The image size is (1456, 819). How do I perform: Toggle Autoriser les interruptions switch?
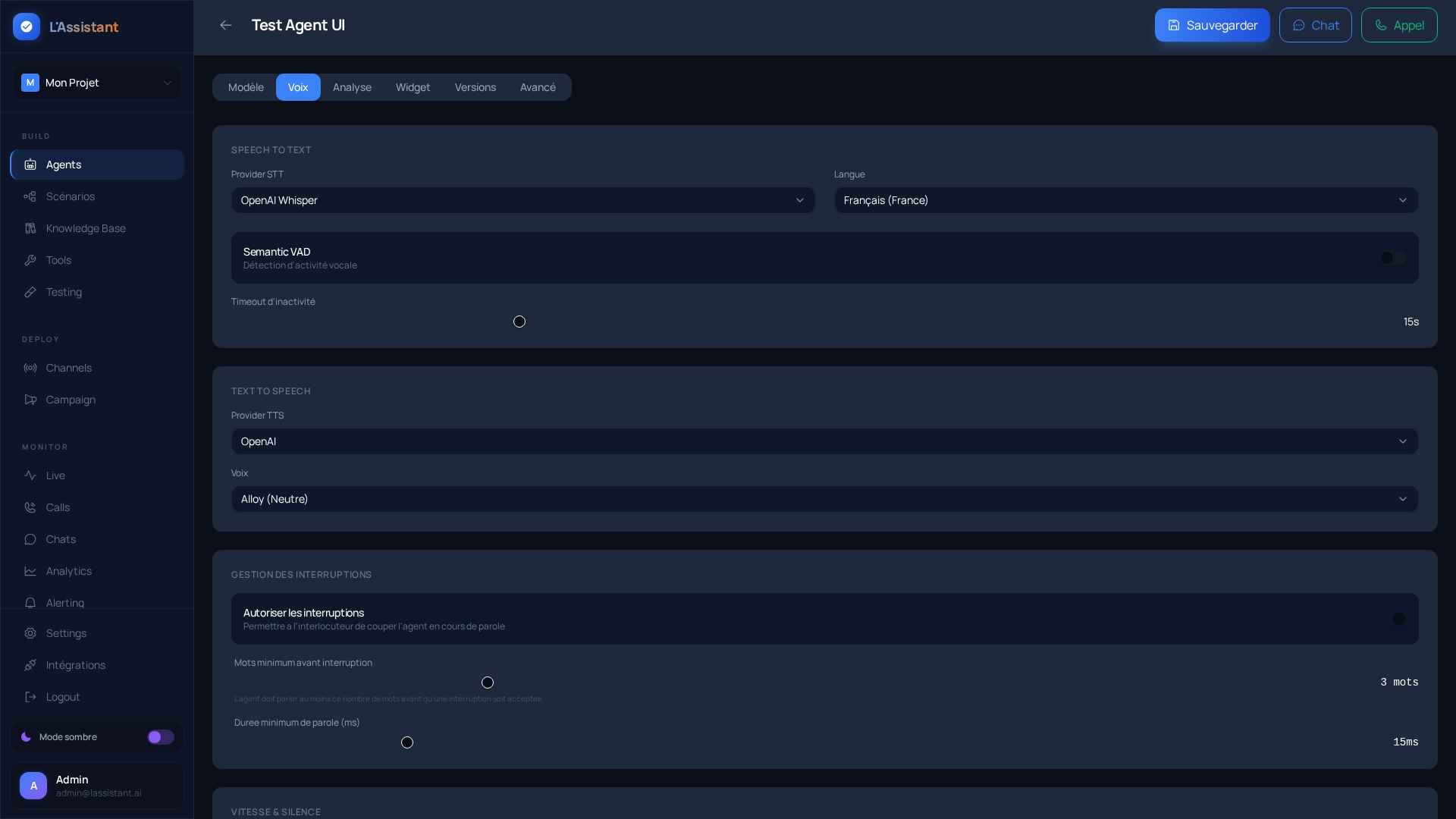1398,619
